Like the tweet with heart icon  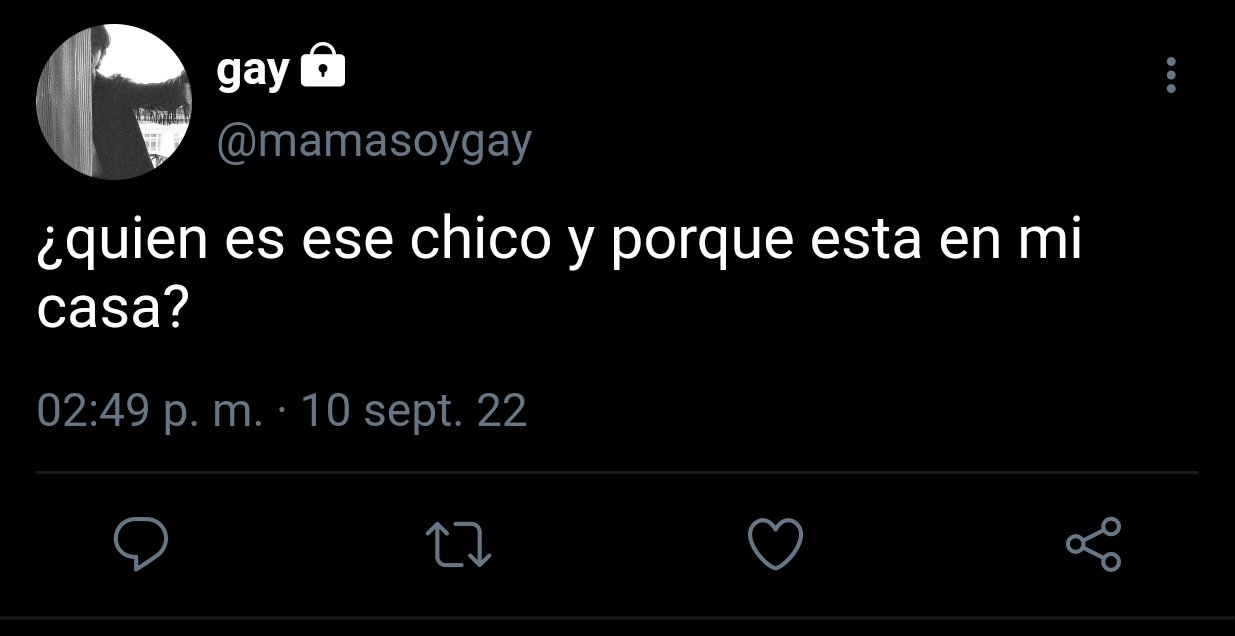pyautogui.click(x=776, y=544)
